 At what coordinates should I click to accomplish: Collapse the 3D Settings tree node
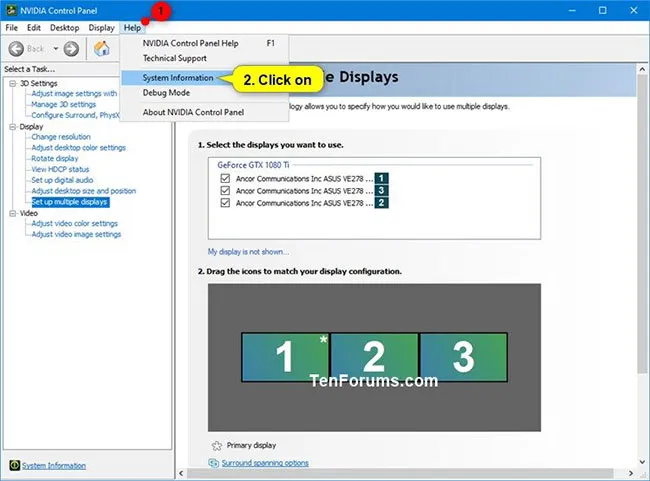tap(12, 83)
